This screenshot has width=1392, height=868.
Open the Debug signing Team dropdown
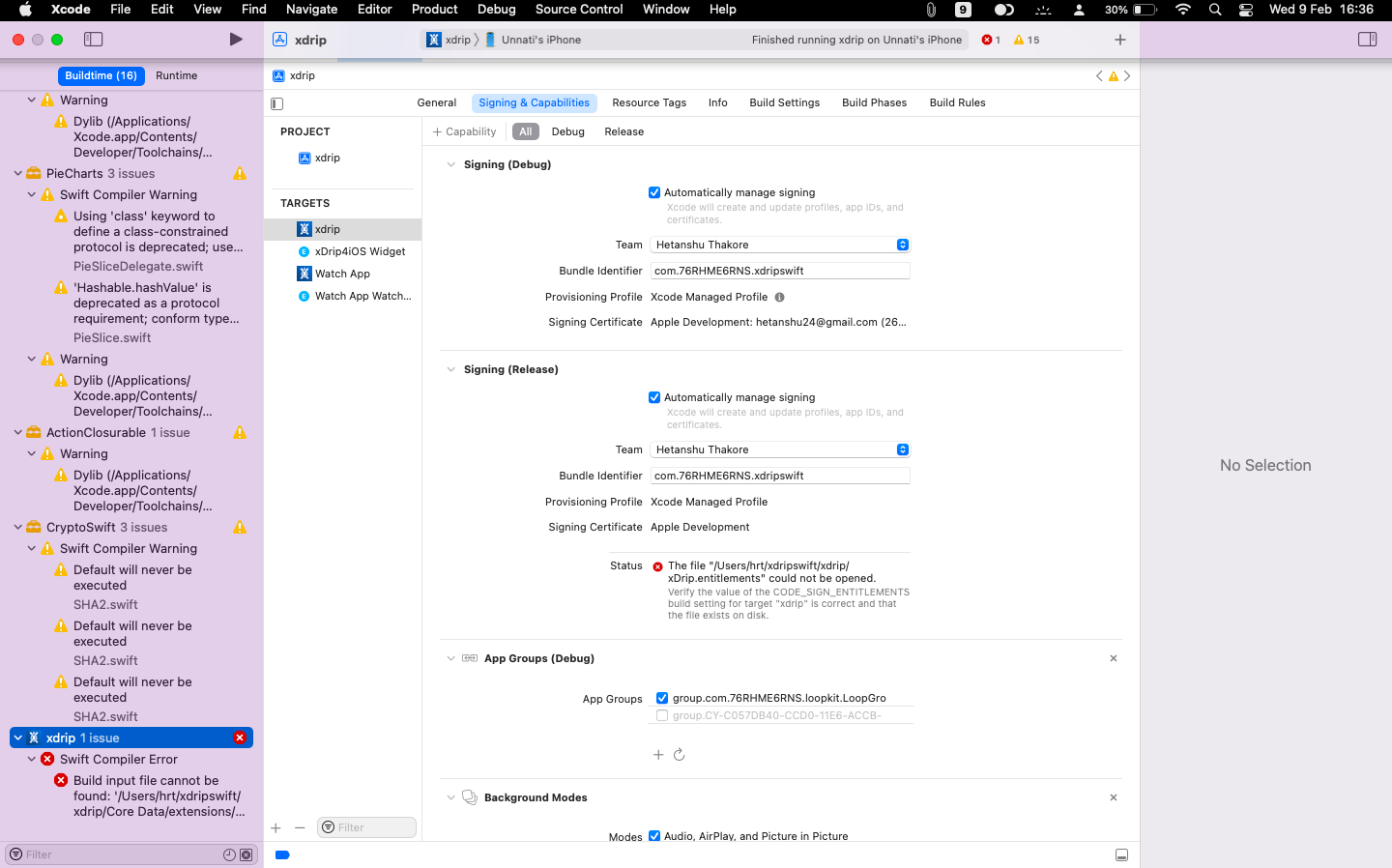780,245
